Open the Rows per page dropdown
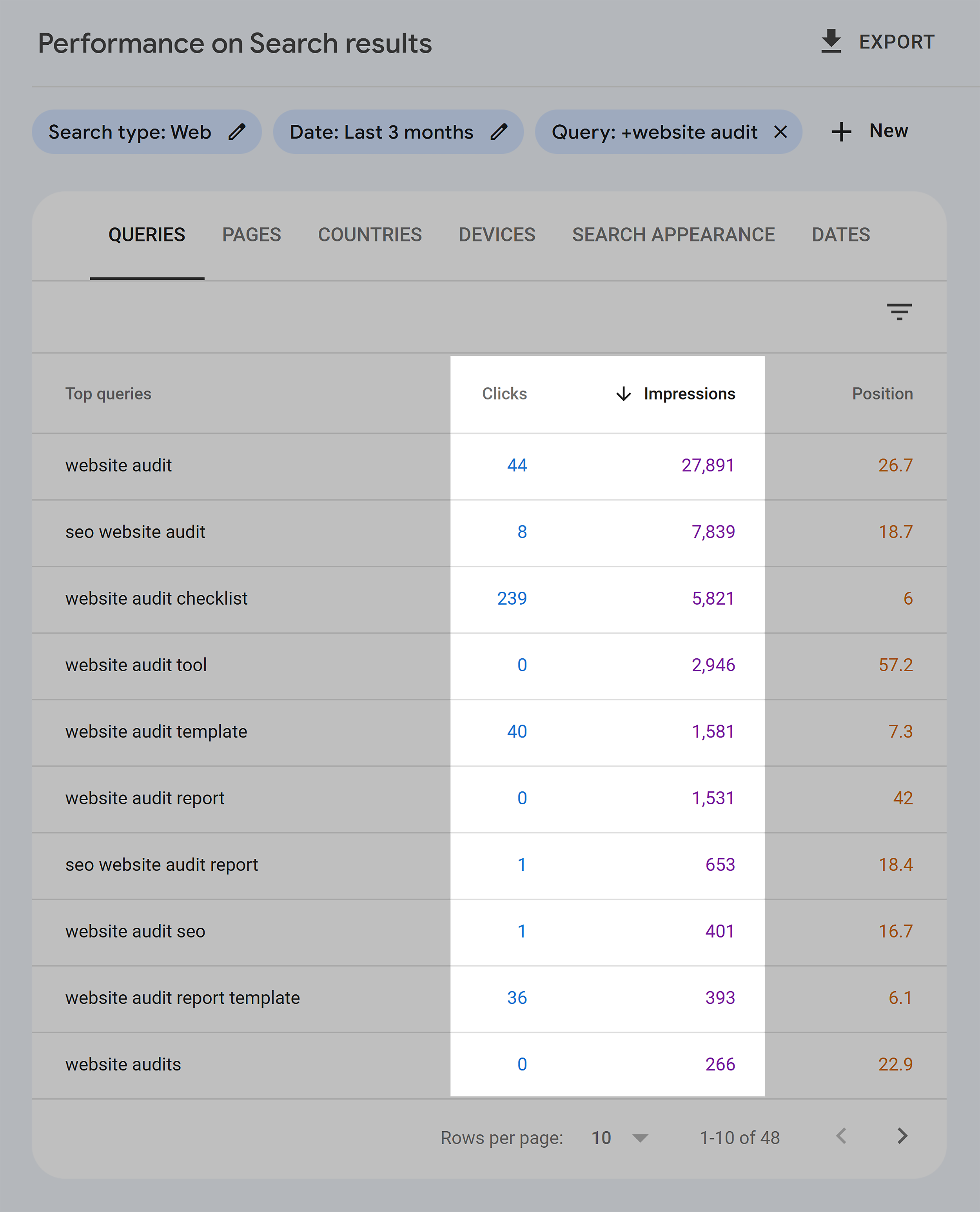 [620, 1138]
